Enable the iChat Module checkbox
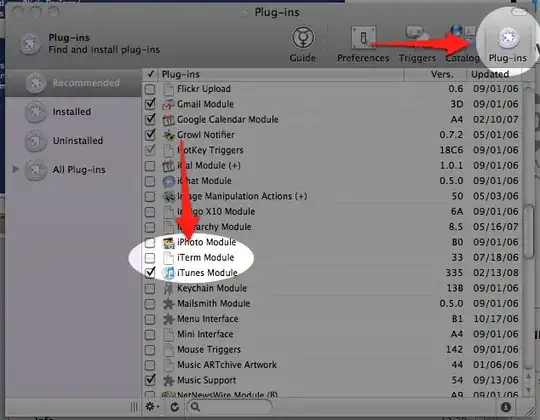The height and width of the screenshot is (420, 540). (150, 181)
